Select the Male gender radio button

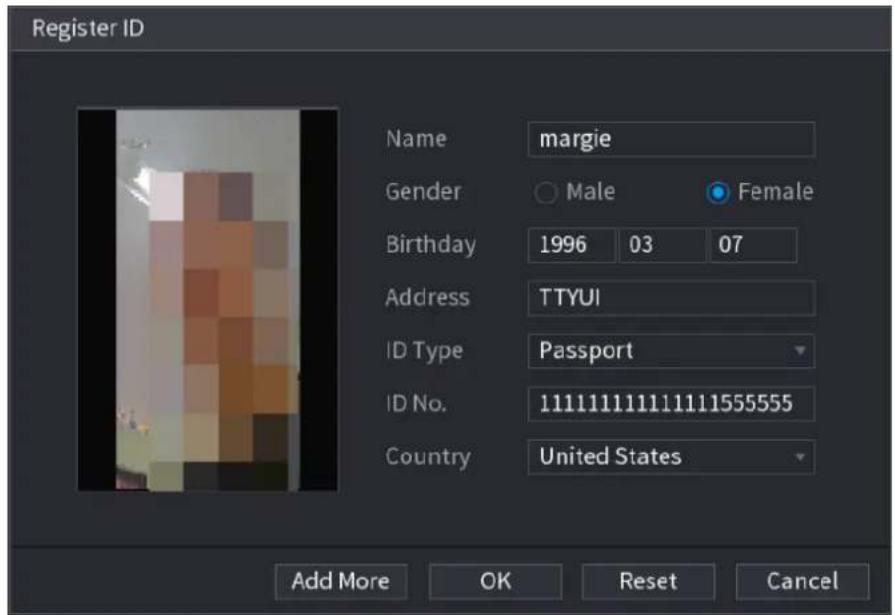(546, 192)
